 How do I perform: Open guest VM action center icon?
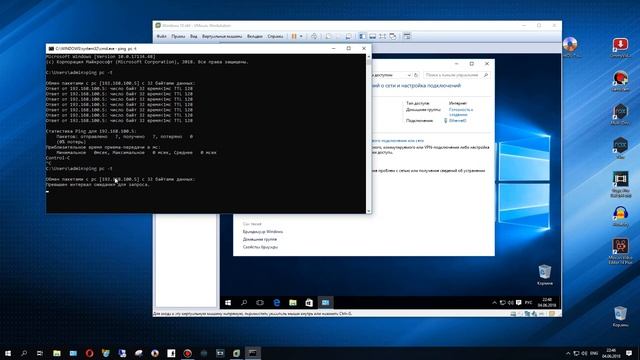click(x=519, y=302)
